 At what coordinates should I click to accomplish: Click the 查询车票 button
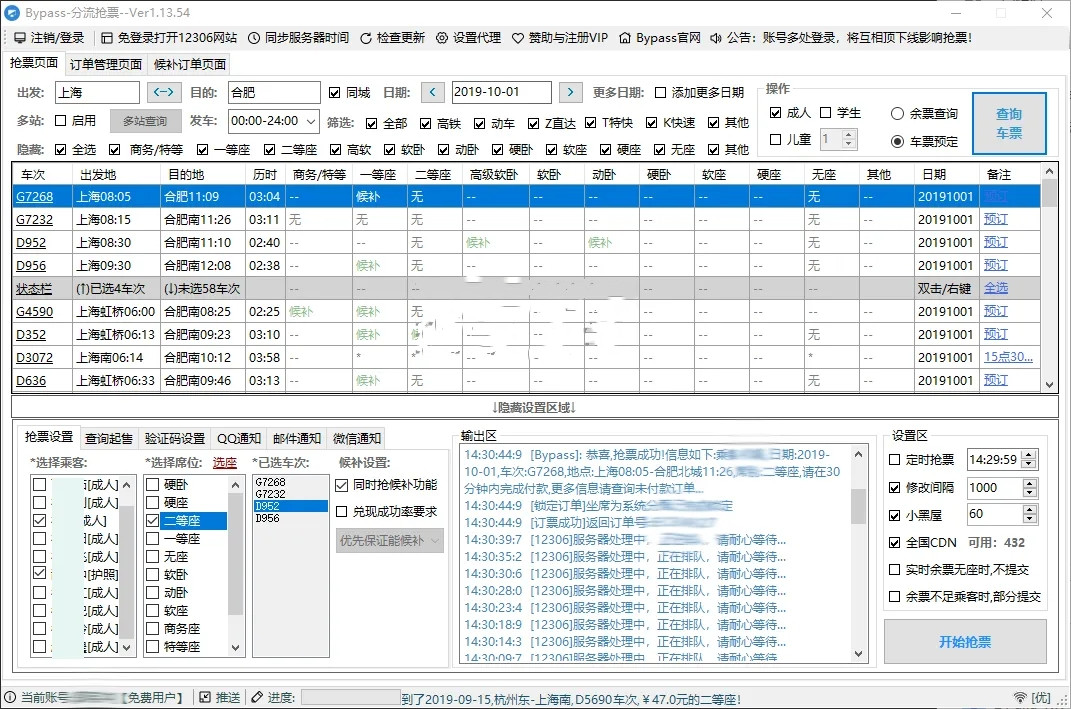click(1010, 123)
